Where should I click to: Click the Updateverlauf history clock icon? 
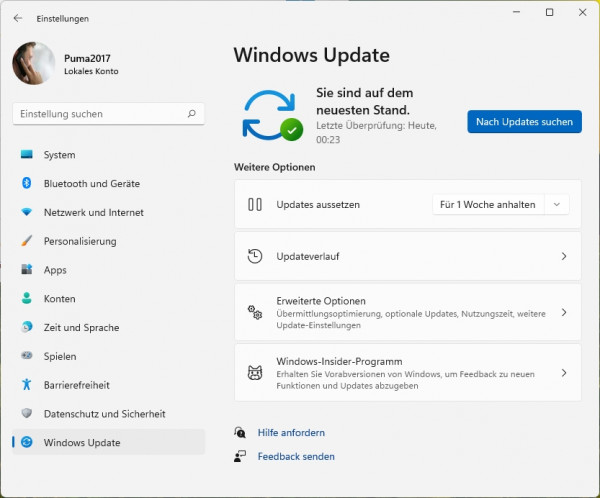coord(254,256)
